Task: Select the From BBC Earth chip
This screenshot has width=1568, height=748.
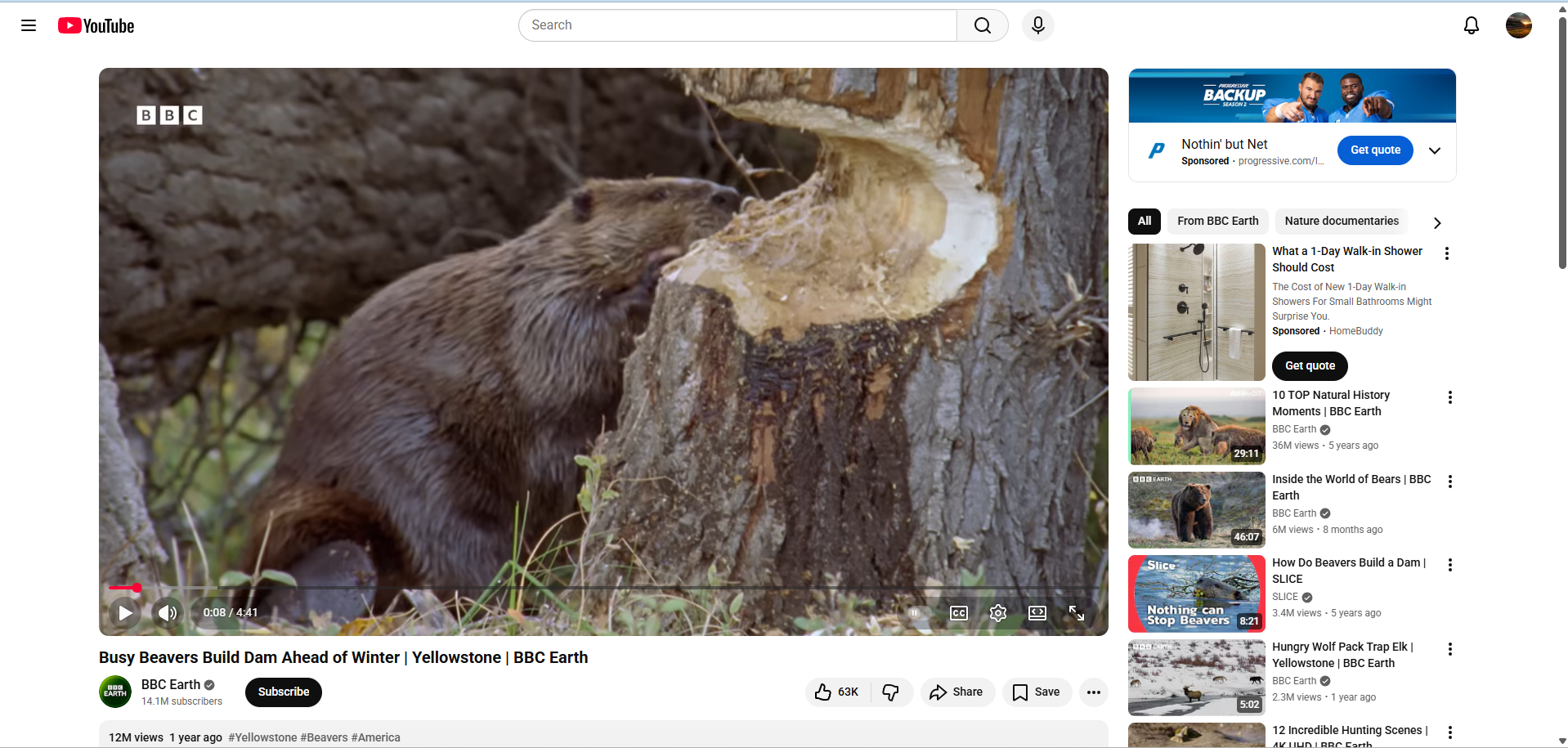Action: click(1217, 222)
